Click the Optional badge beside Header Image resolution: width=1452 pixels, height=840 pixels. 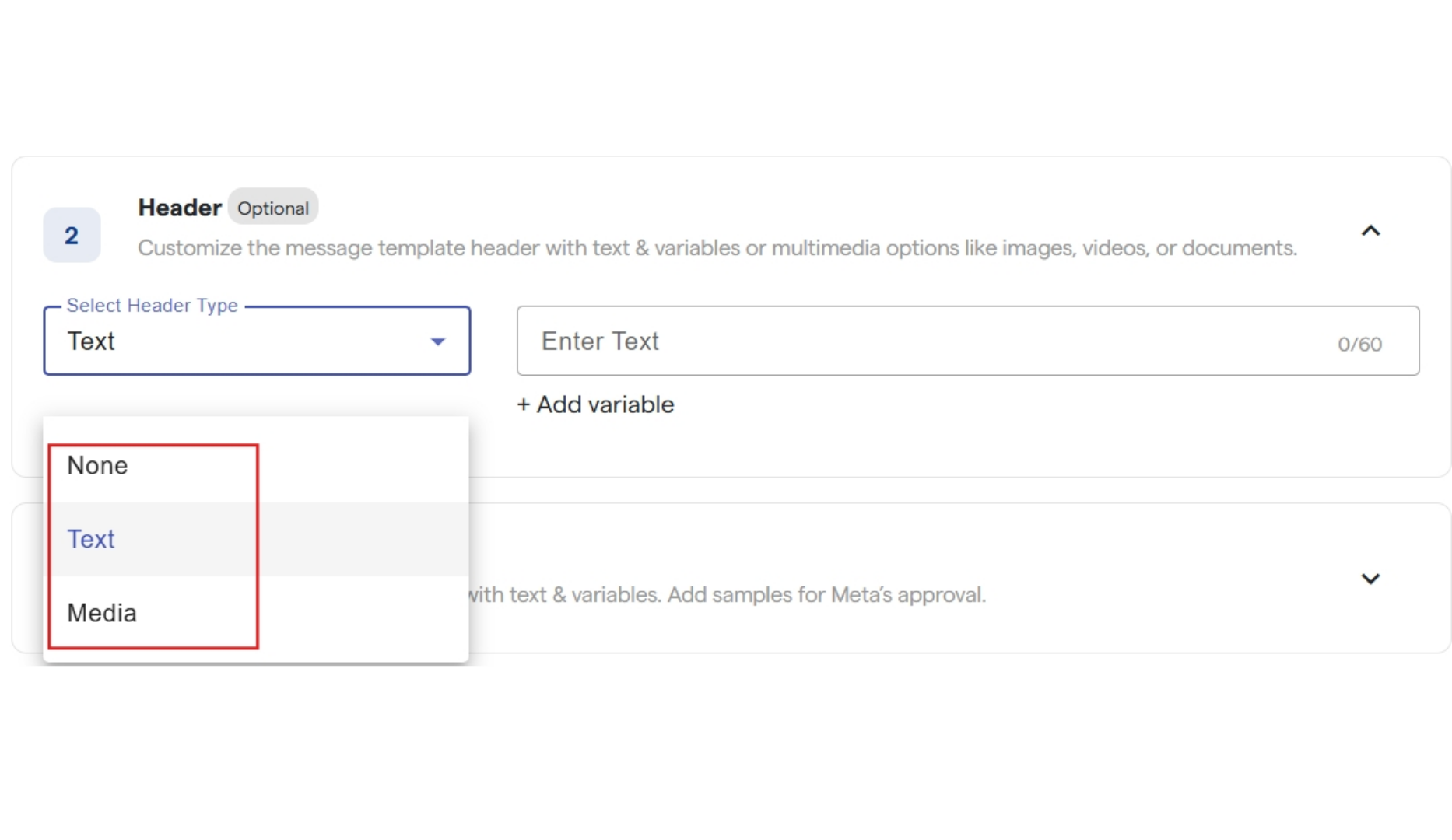coord(272,208)
